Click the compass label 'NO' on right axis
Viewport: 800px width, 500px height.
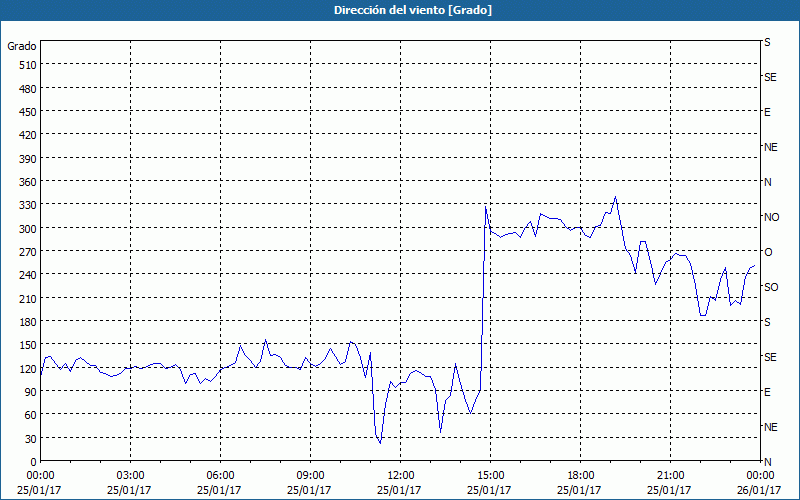click(x=771, y=217)
